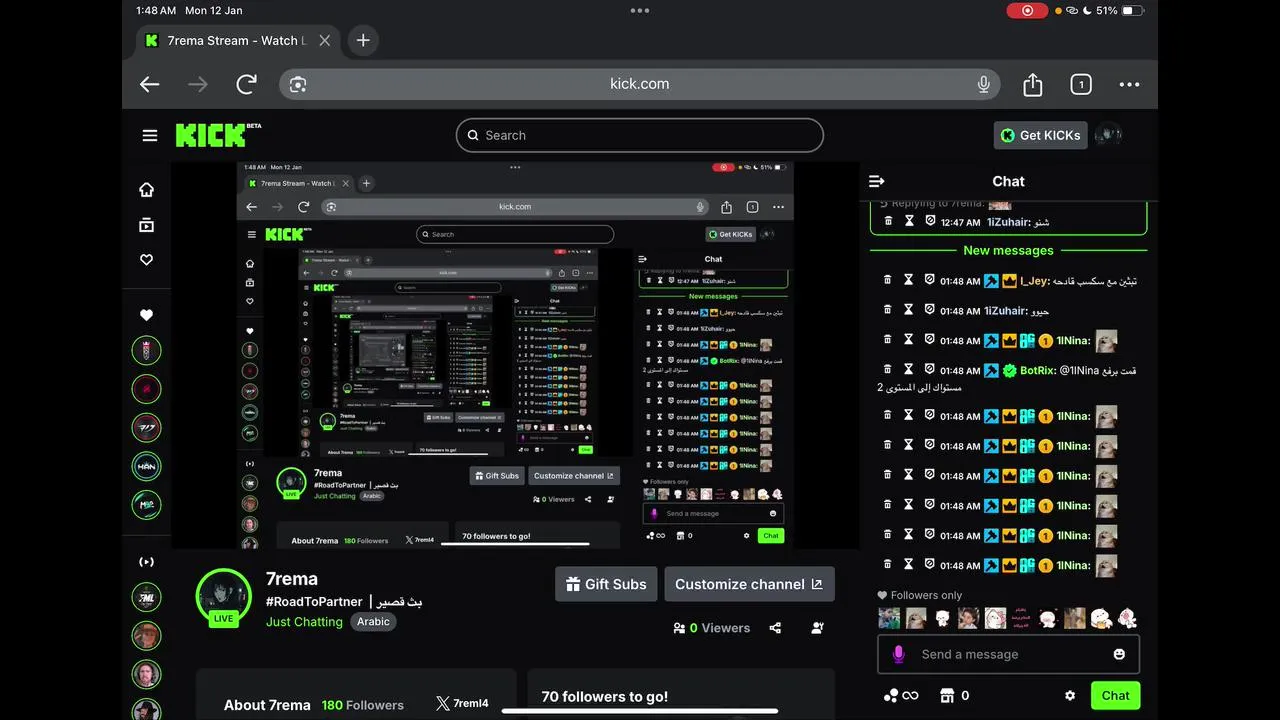Click the Get KICKs button
This screenshot has width=1280, height=720.
(x=1040, y=135)
